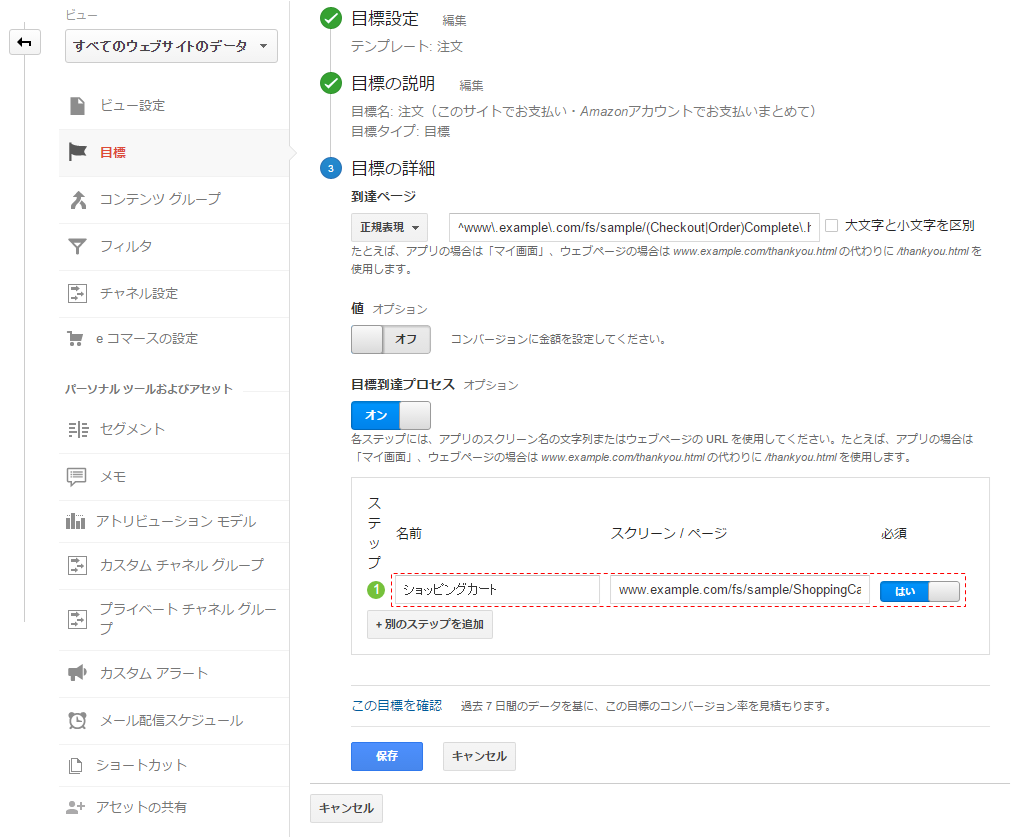Toggle the 値 オフ switch

391,339
